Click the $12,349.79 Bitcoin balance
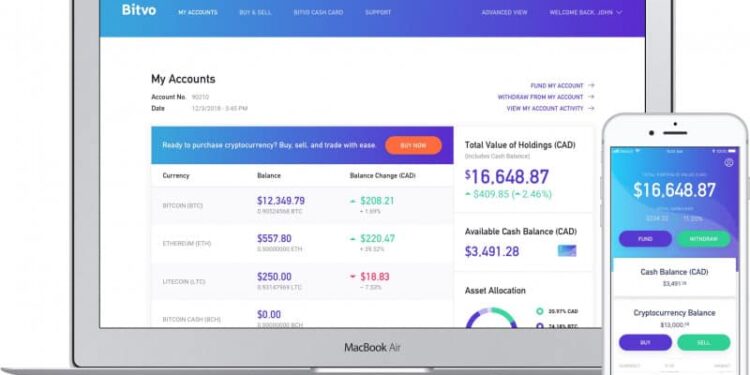This screenshot has height=375, width=750. 281,200
